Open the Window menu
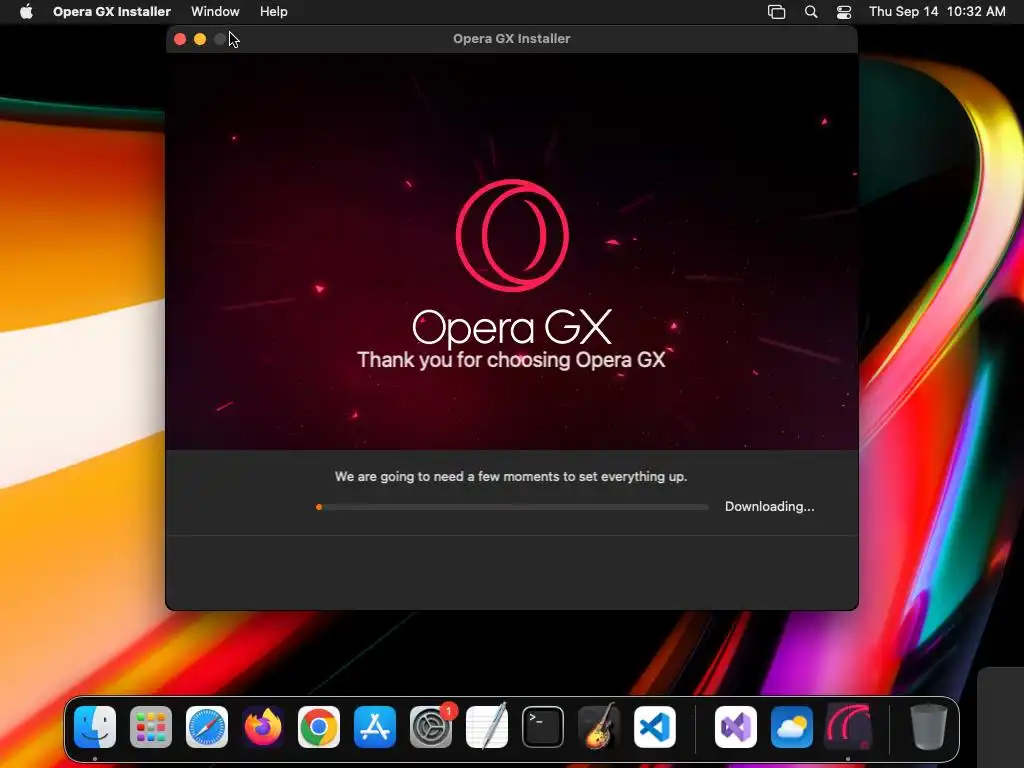1024x768 pixels. 215,12
